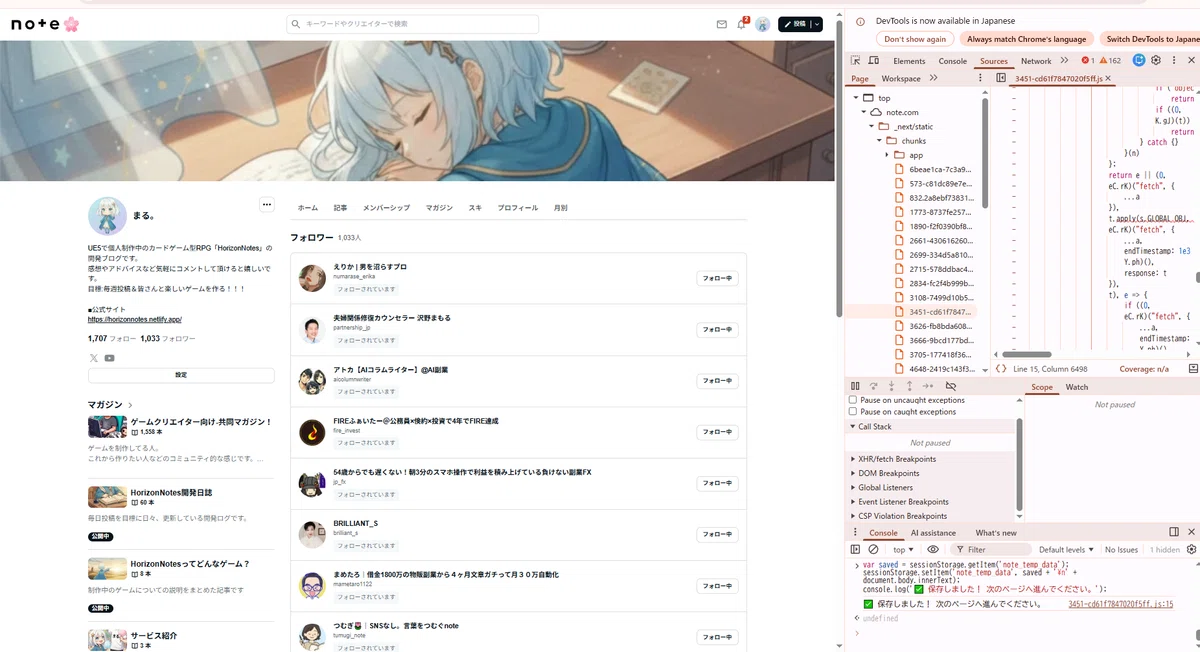Enable Pause on uncaught exceptions

[853, 400]
